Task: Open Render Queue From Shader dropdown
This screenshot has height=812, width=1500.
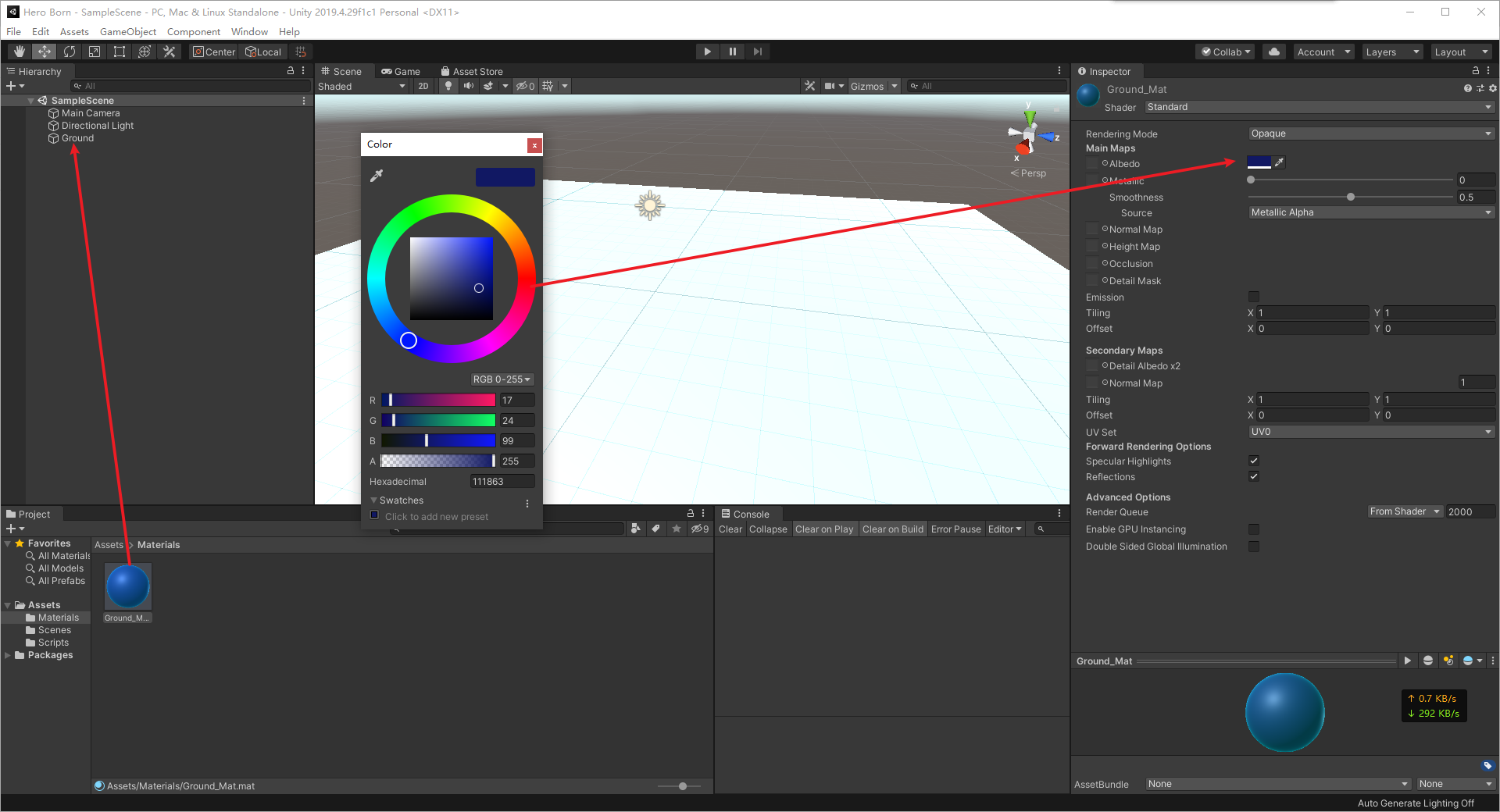Action: pyautogui.click(x=1405, y=511)
